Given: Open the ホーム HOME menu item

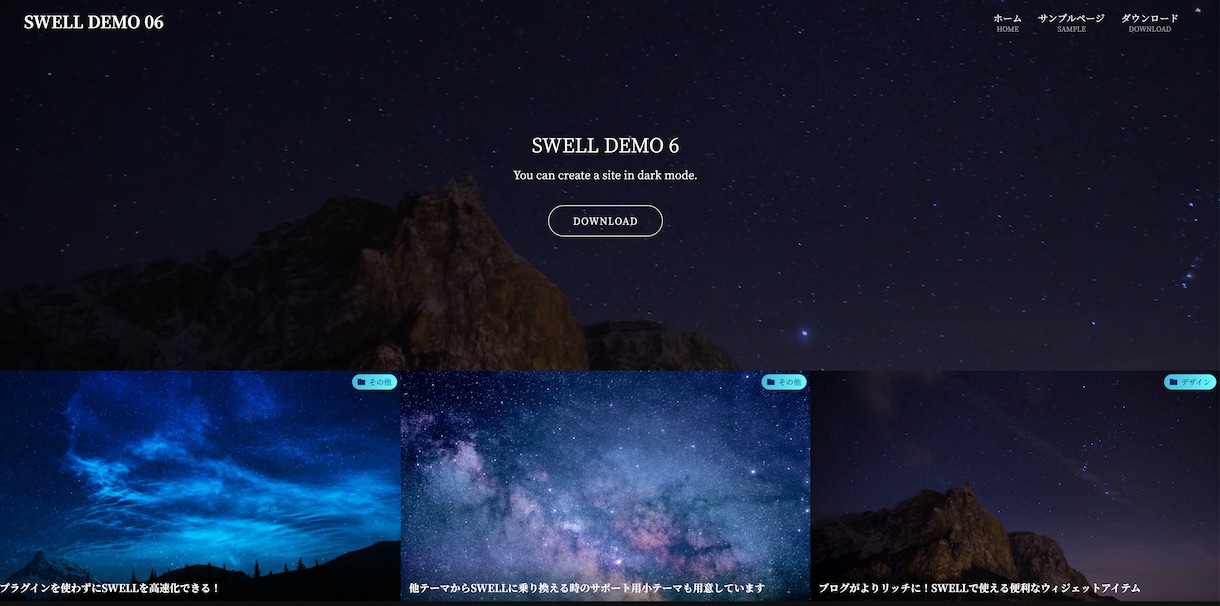Looking at the screenshot, I should coord(1007,23).
